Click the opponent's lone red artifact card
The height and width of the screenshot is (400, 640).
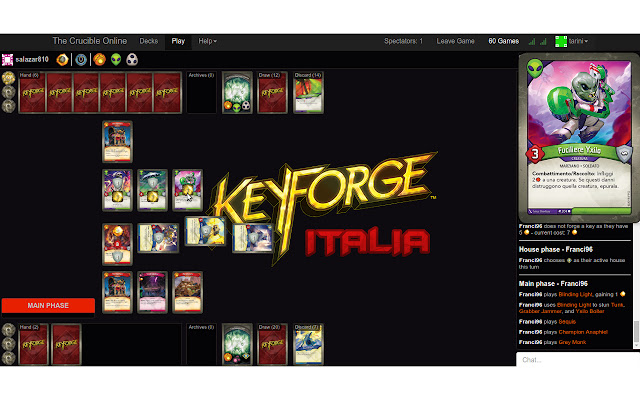tap(117, 142)
